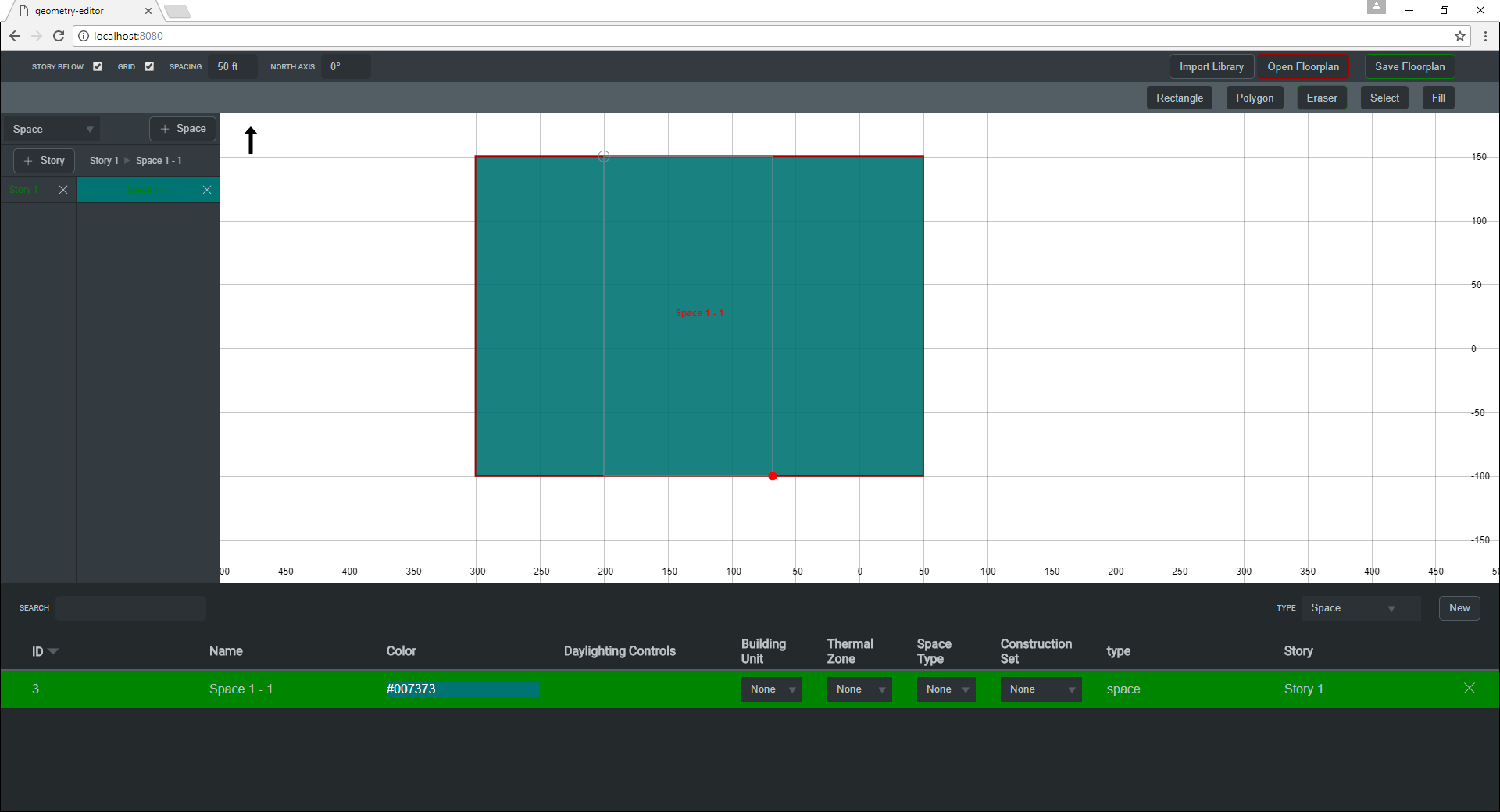The height and width of the screenshot is (812, 1500).
Task: Toggle the GRID checkbox off
Action: click(x=148, y=66)
